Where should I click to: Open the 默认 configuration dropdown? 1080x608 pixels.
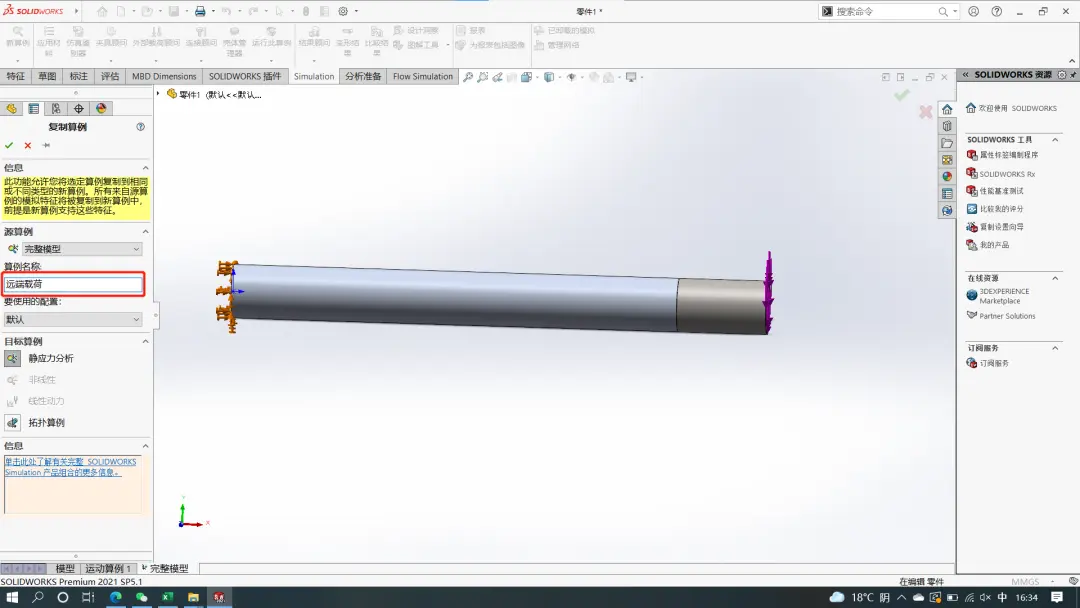[73, 319]
